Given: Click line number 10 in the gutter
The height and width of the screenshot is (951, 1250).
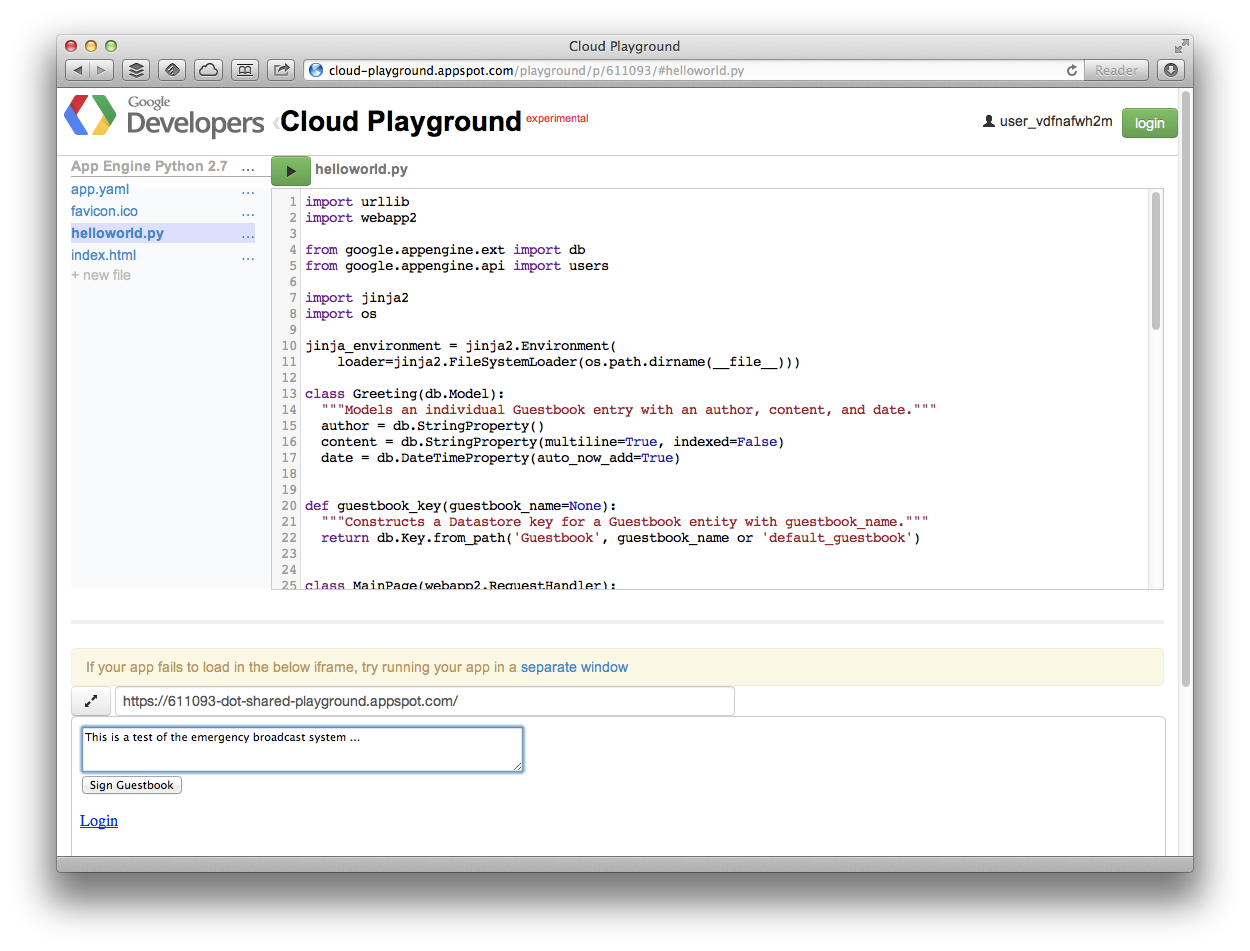Looking at the screenshot, I should 289,346.
